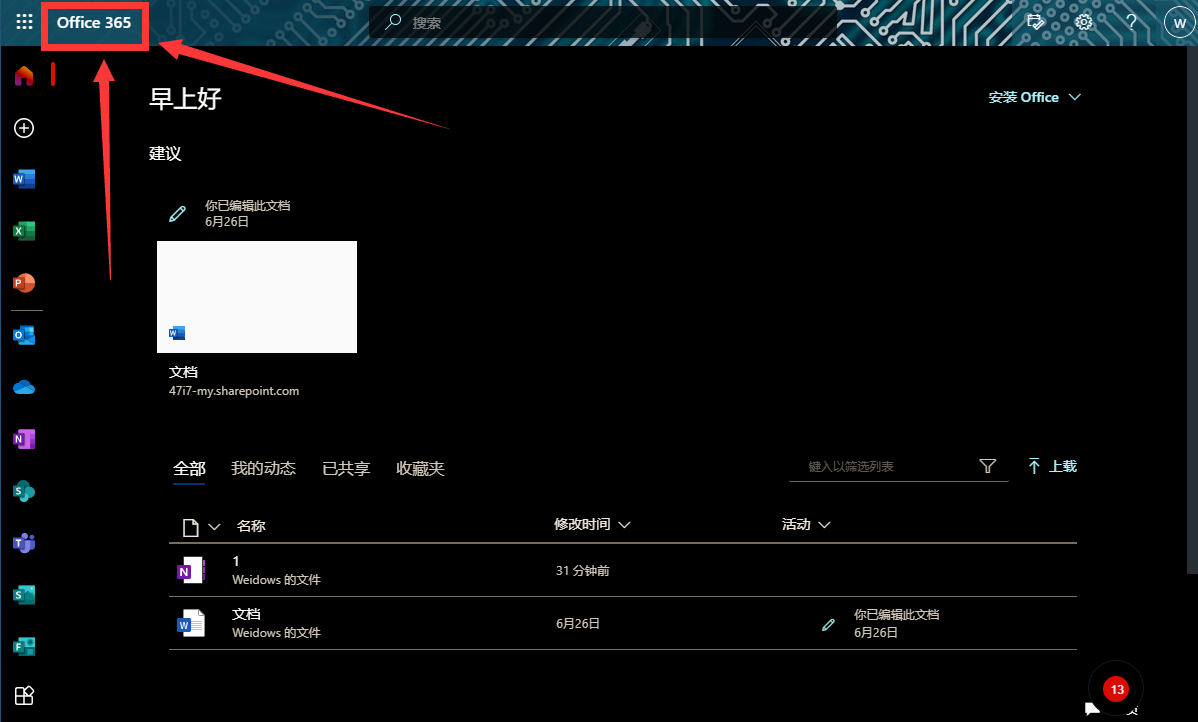Switch to the 已共享 tab
The height and width of the screenshot is (722, 1198).
pos(346,468)
